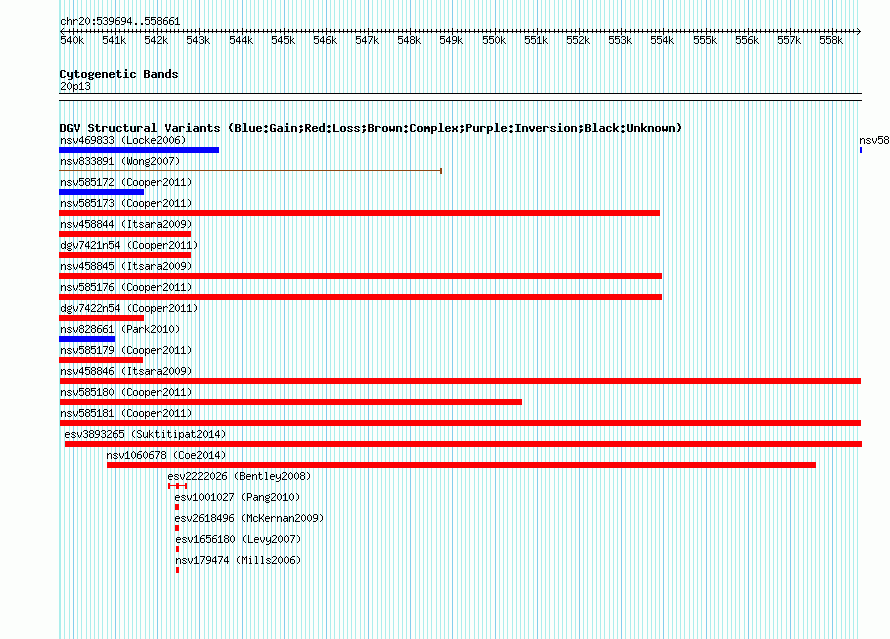Click nsv1060678 (Coe2014) variant label

pos(166,455)
